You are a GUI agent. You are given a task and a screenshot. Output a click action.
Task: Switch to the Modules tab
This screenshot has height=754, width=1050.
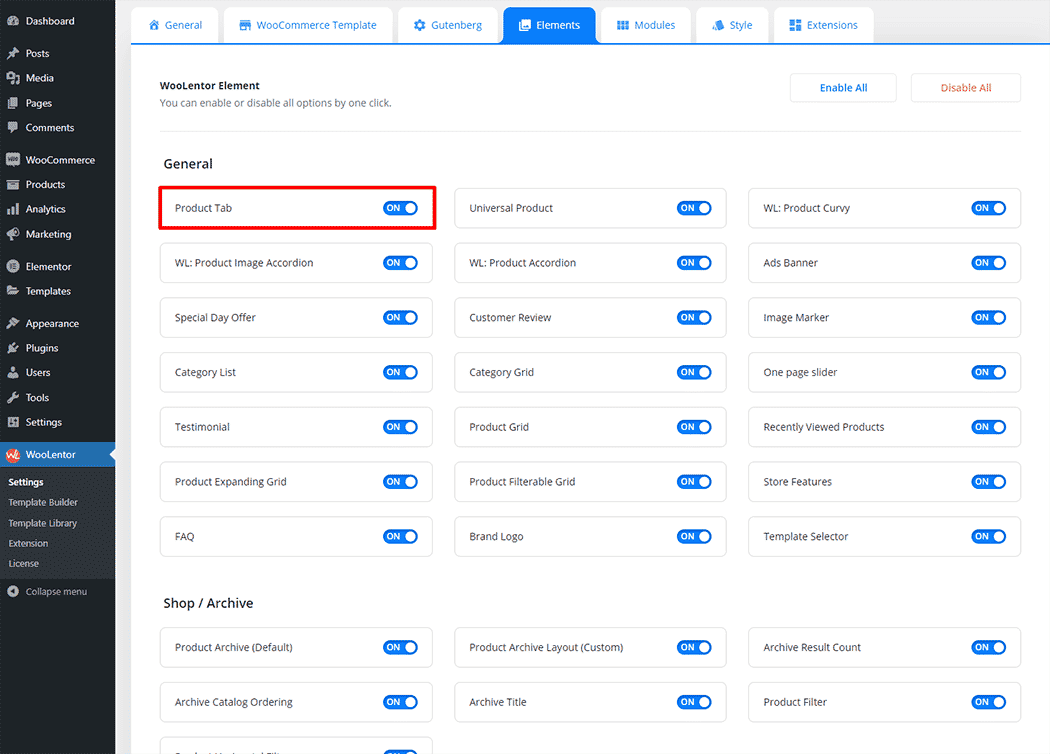645,25
